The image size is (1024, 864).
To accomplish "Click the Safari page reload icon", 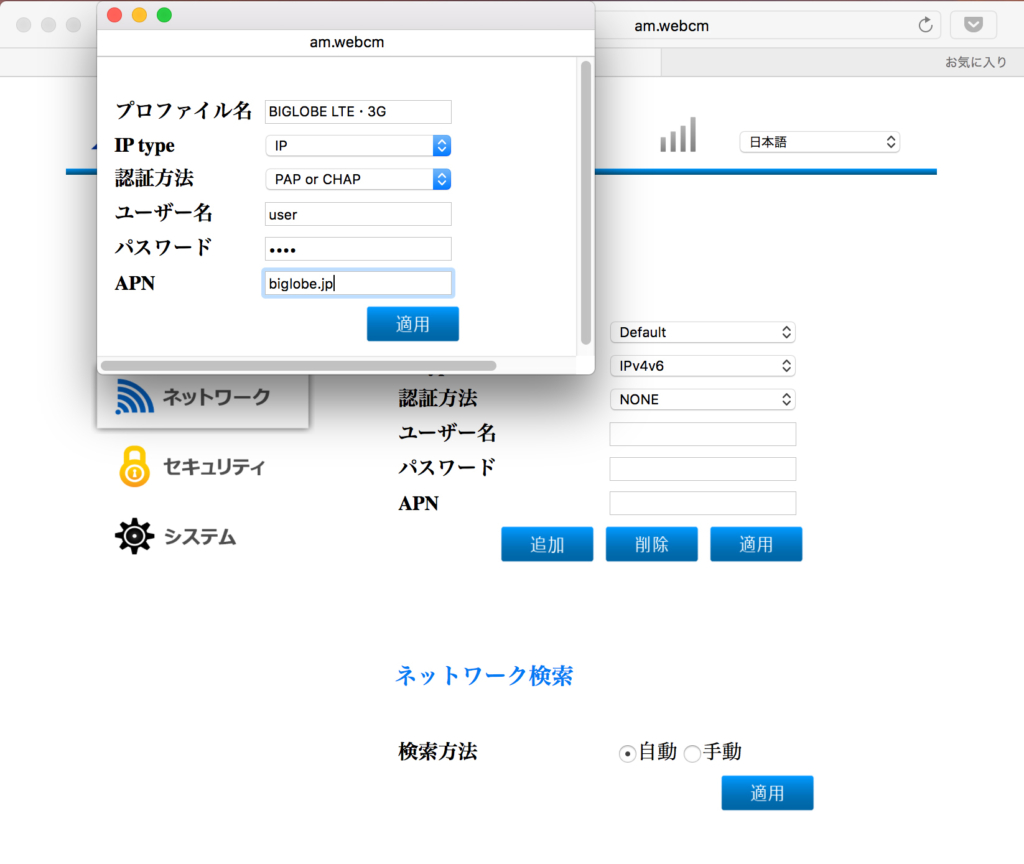I will tap(925, 25).
